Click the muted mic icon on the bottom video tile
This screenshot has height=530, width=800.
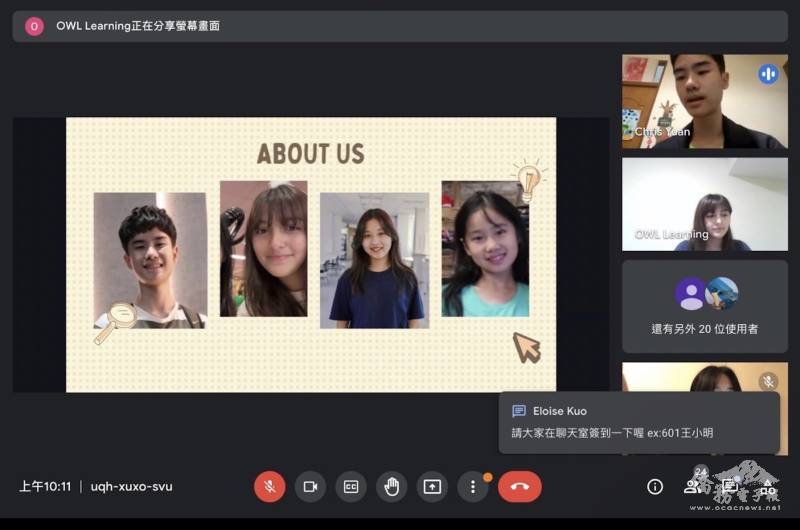[x=768, y=382]
